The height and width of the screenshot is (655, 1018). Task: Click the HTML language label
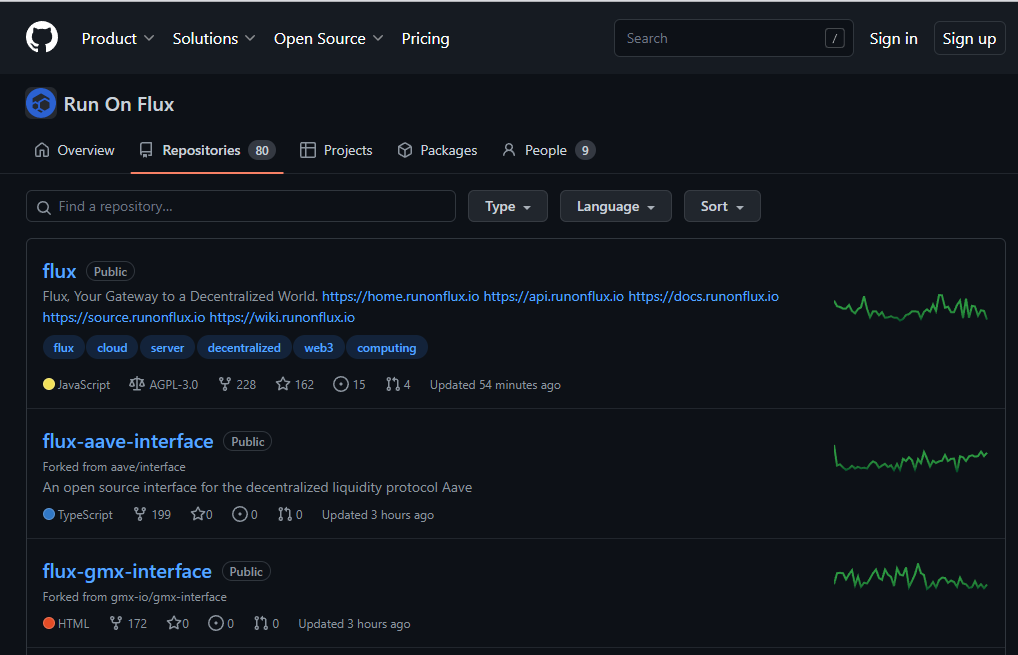click(x=73, y=623)
